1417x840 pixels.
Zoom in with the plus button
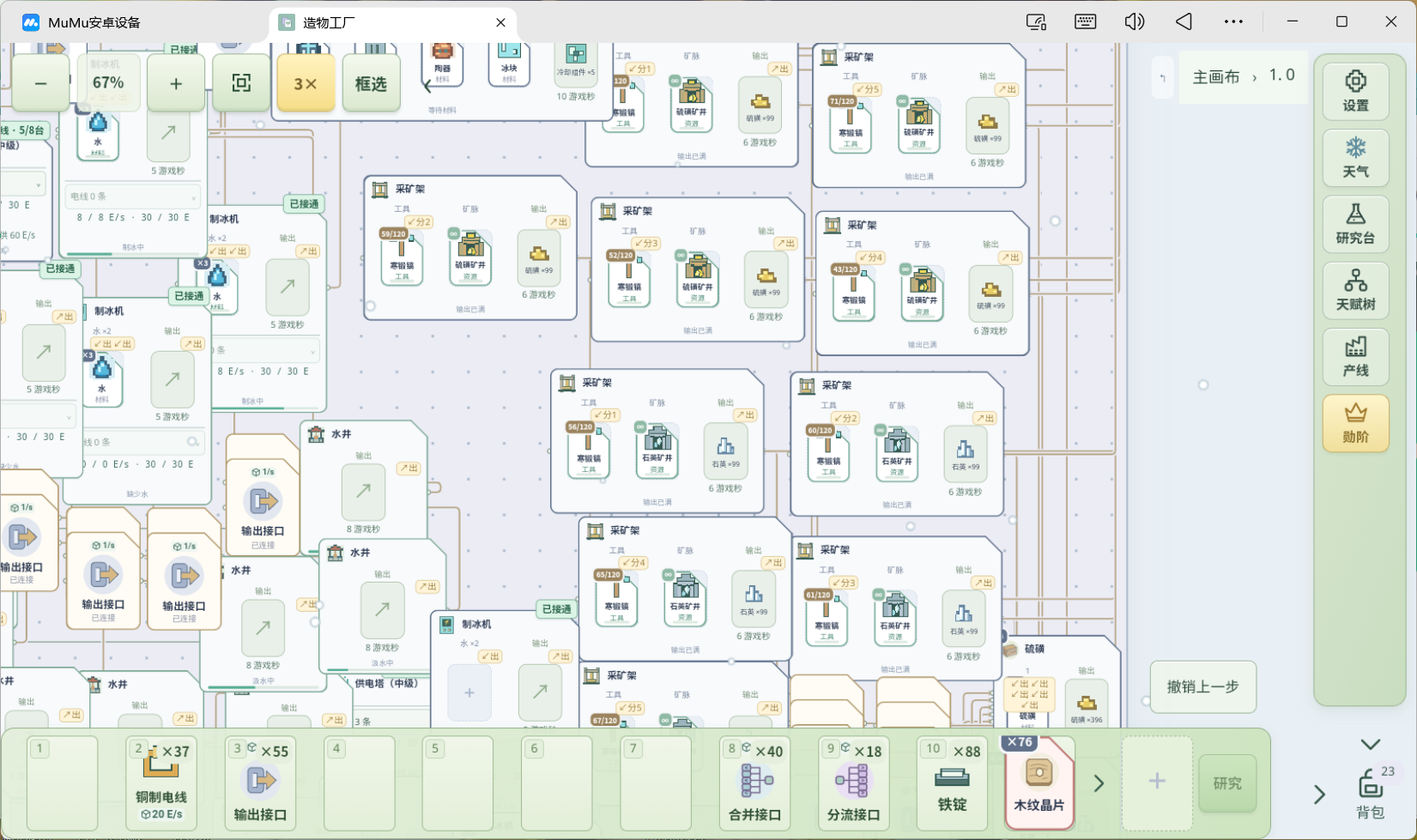[x=176, y=83]
